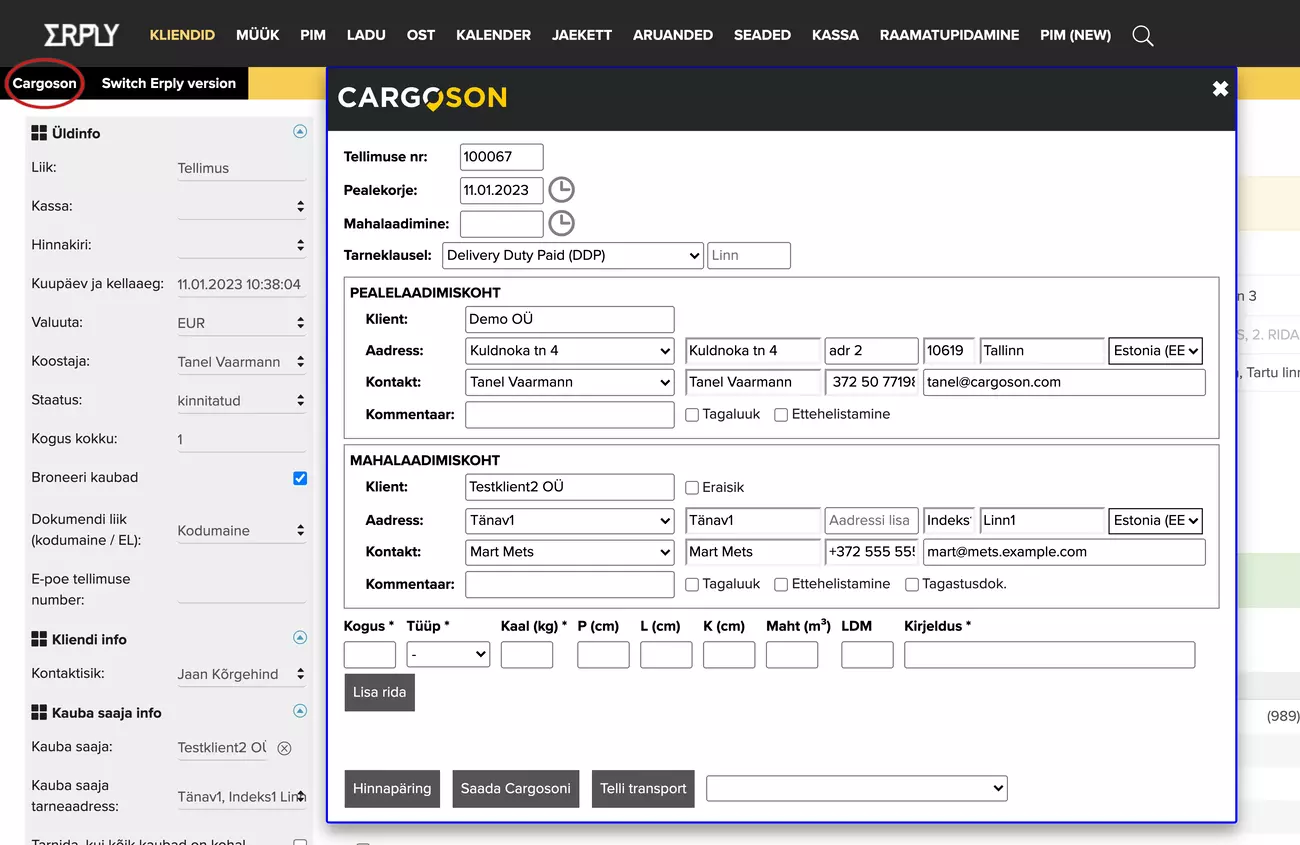Open the Kuldnoka tn 4 address dropdown
The height and width of the screenshot is (845, 1300).
pyautogui.click(x=570, y=350)
